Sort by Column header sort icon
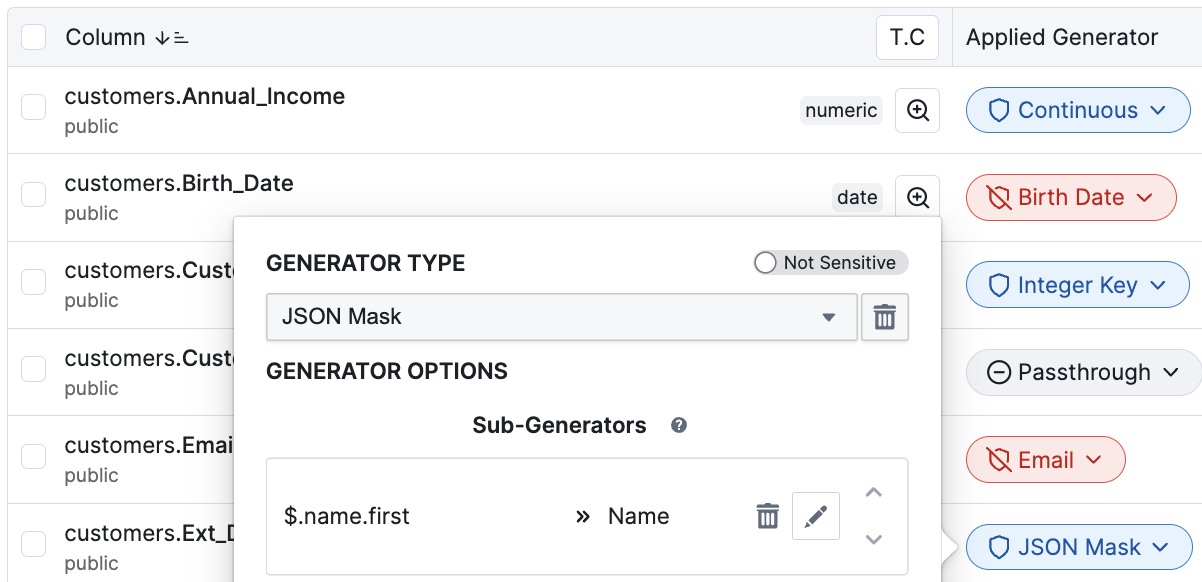 172,38
